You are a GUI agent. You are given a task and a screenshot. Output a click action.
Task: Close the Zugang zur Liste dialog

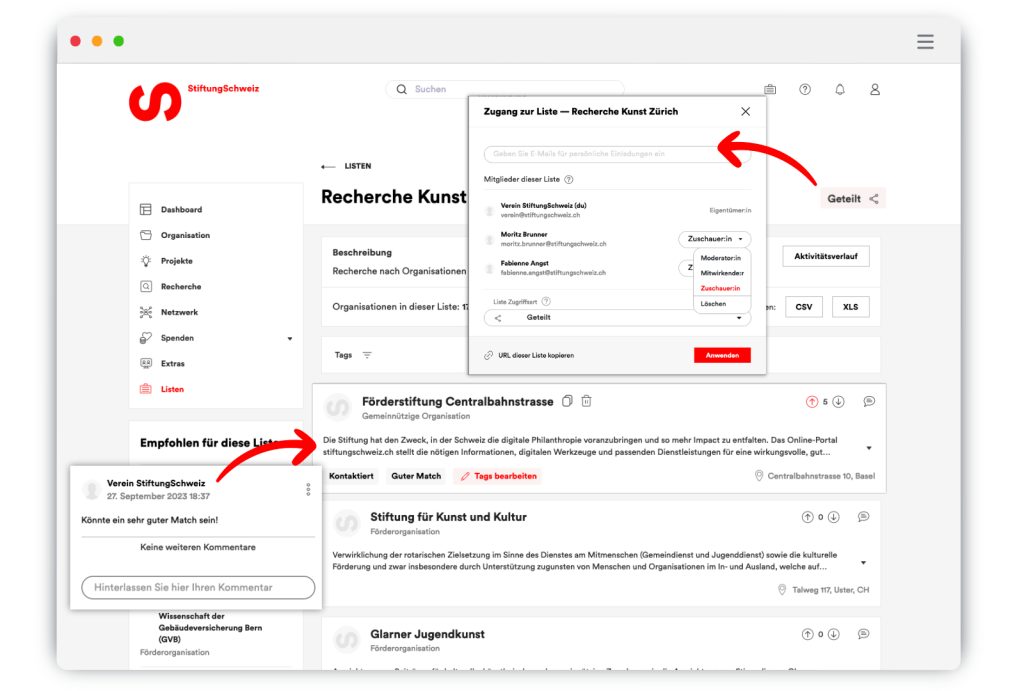[x=745, y=112]
